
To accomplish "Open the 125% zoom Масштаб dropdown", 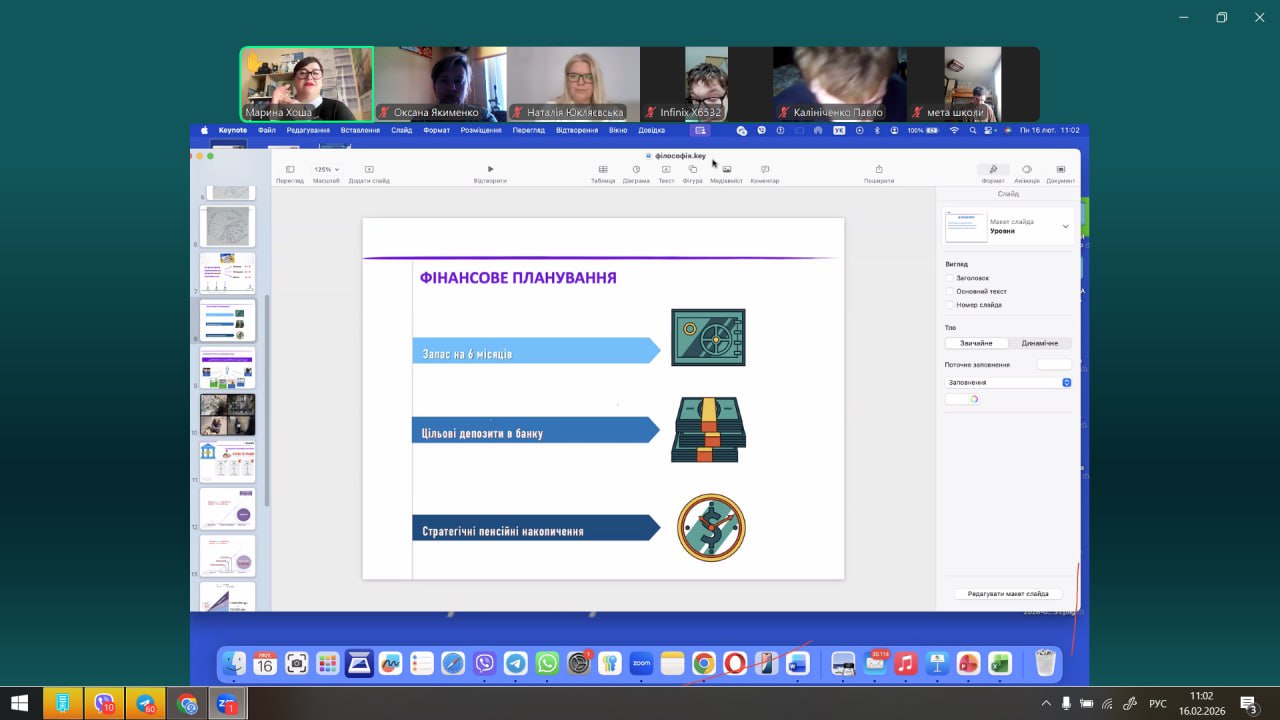I will point(326,170).
